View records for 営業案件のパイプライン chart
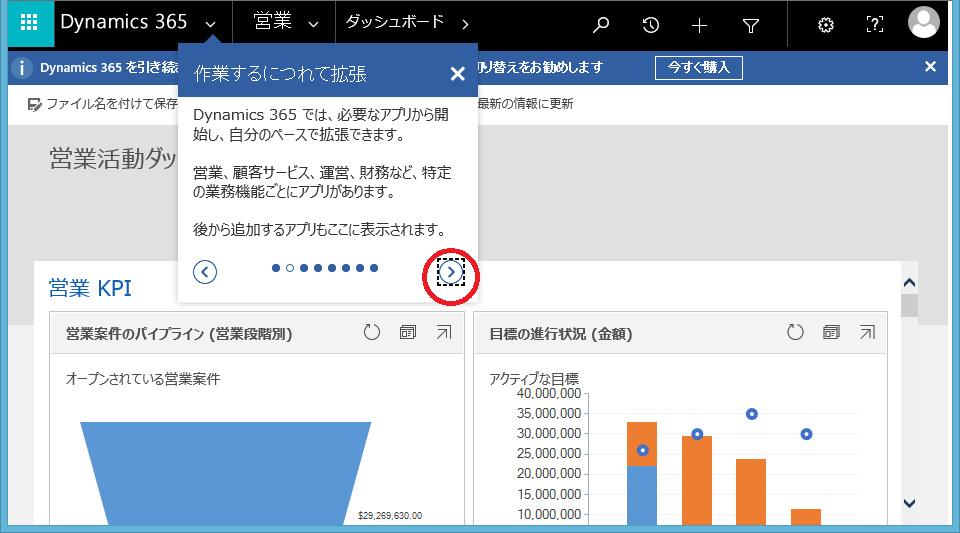Screen dimensions: 960x533 pyautogui.click(x=408, y=332)
